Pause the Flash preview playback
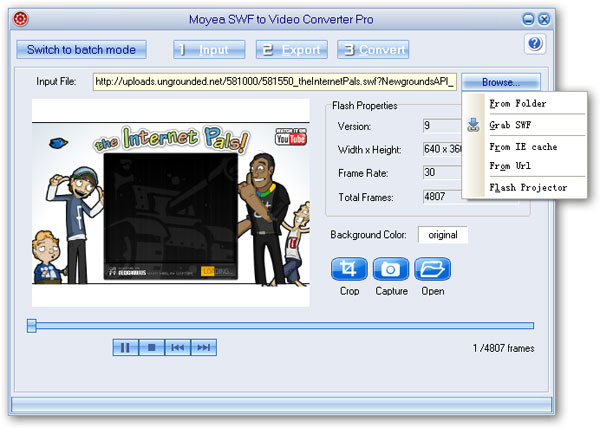This screenshot has height=428, width=600. [x=126, y=347]
